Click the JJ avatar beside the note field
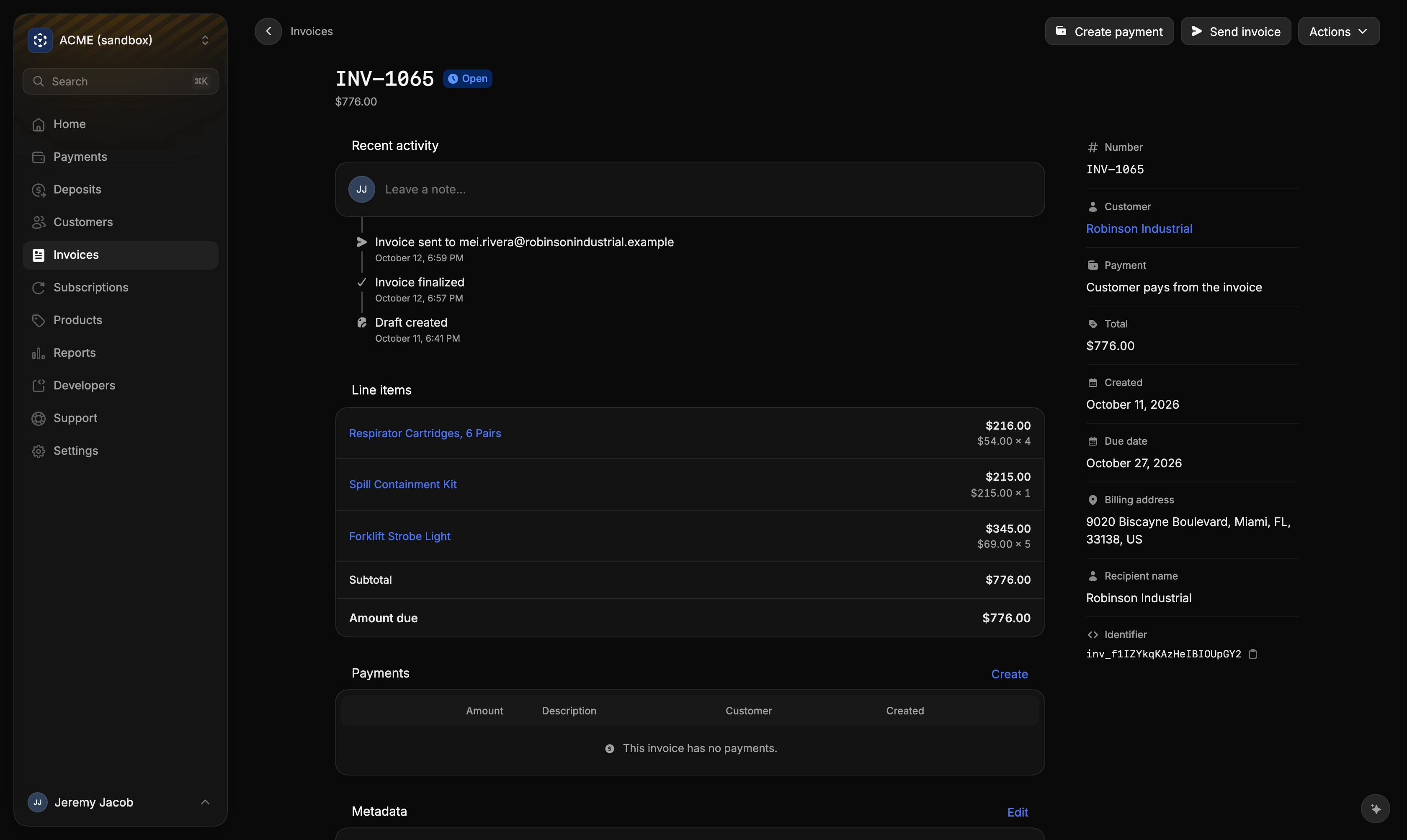Screen dimensions: 1407x840 (x=362, y=189)
